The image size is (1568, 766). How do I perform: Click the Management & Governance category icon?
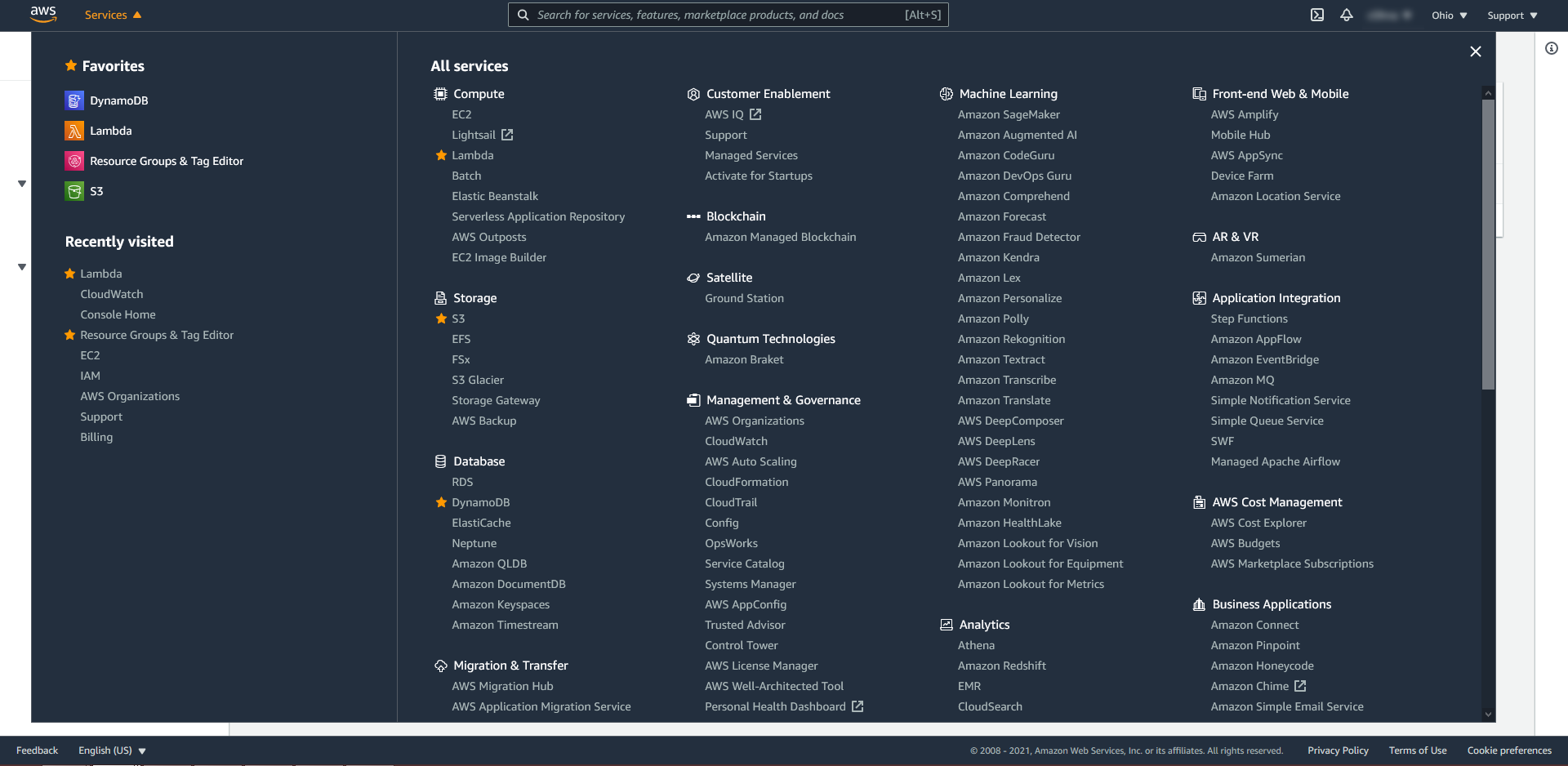tap(693, 400)
